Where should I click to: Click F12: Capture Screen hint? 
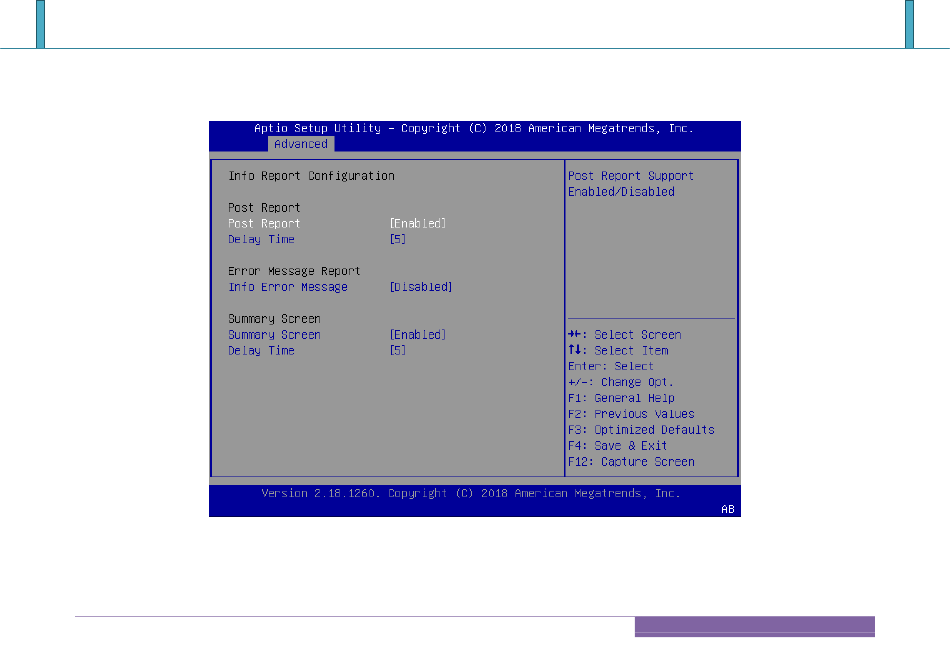click(x=631, y=462)
